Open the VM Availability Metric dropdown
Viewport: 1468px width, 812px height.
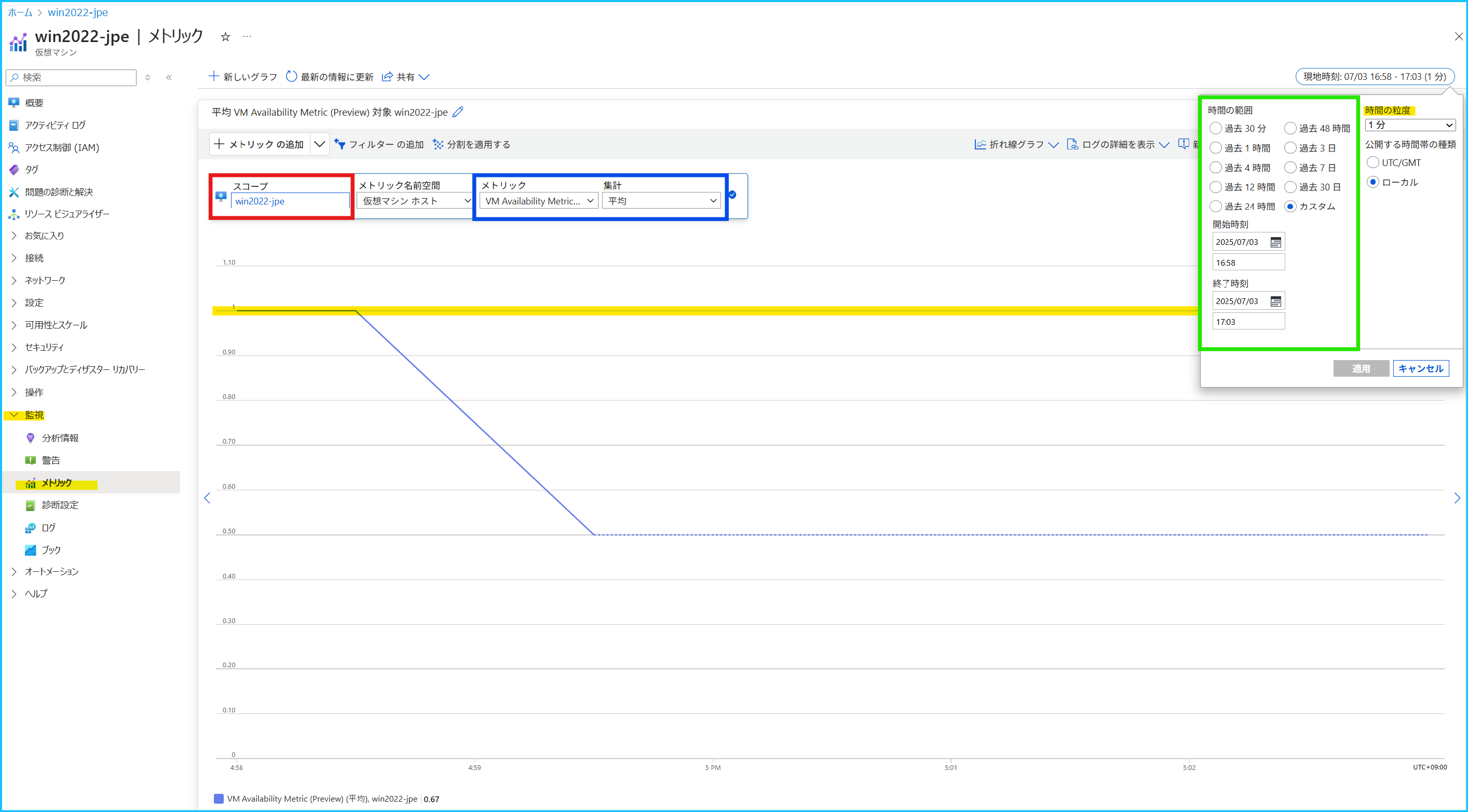tap(539, 200)
